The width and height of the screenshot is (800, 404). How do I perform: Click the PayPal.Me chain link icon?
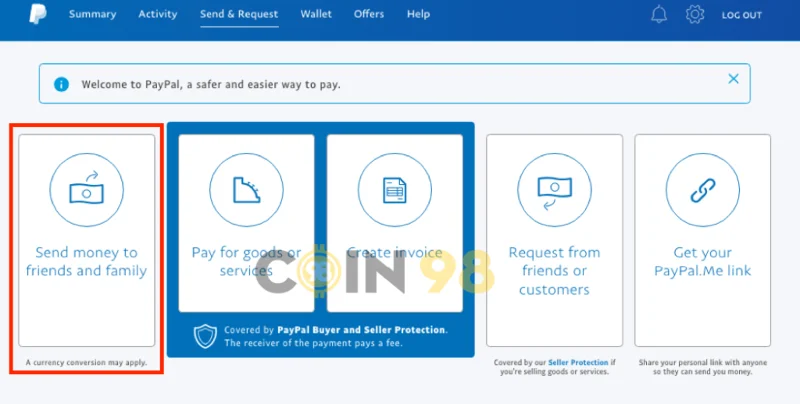click(x=703, y=190)
